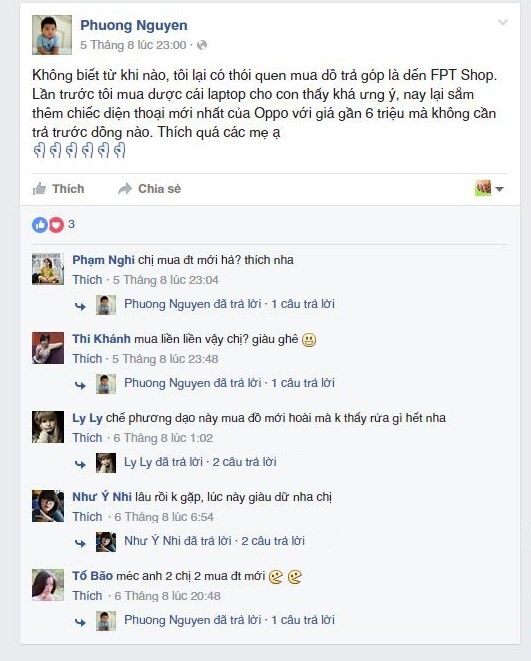Image resolution: width=531 pixels, height=661 pixels.
Task: Click the reply arrow under Ly Ly's comment
Action: pyautogui.click(x=80, y=464)
